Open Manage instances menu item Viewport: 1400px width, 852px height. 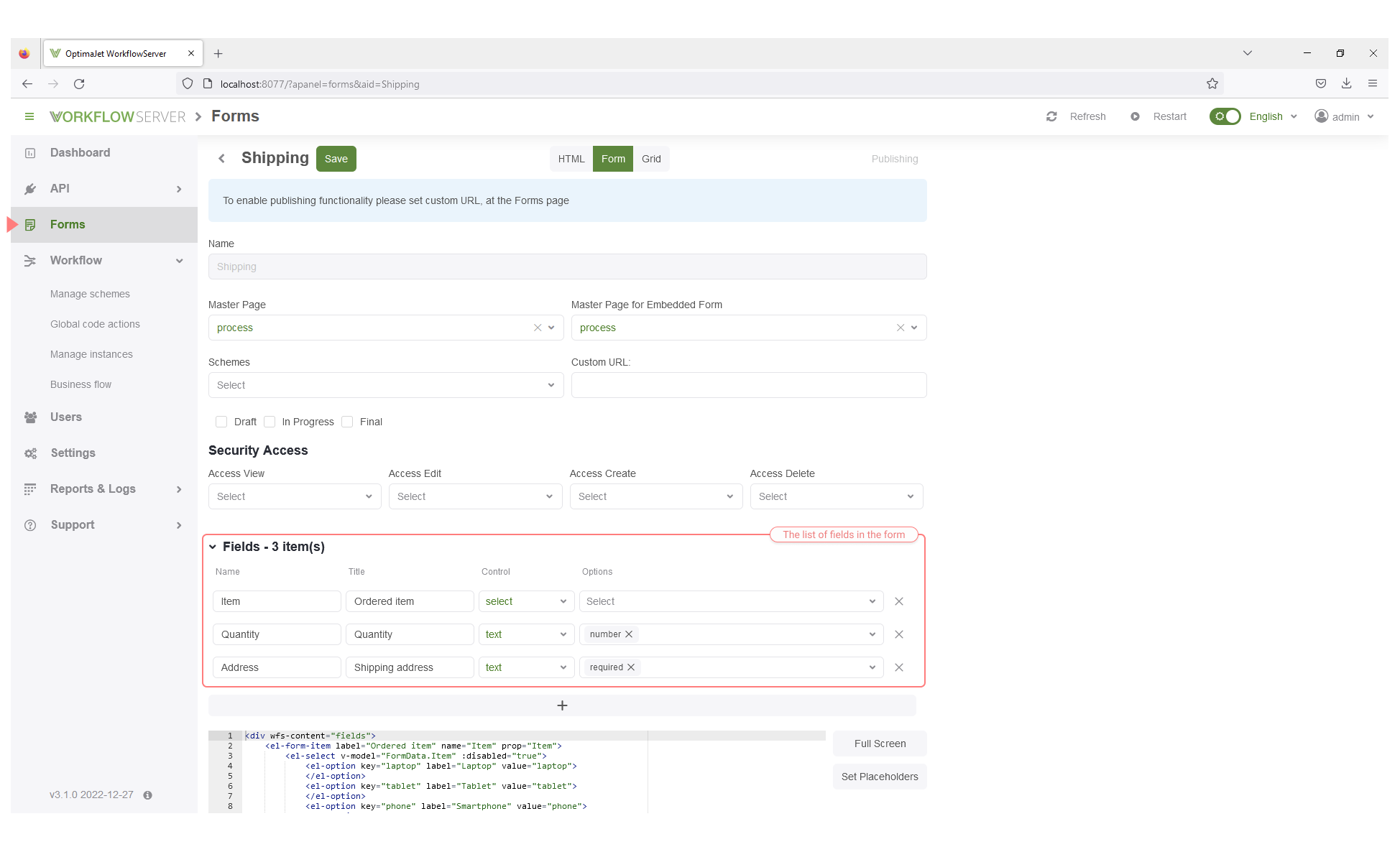pyautogui.click(x=91, y=354)
